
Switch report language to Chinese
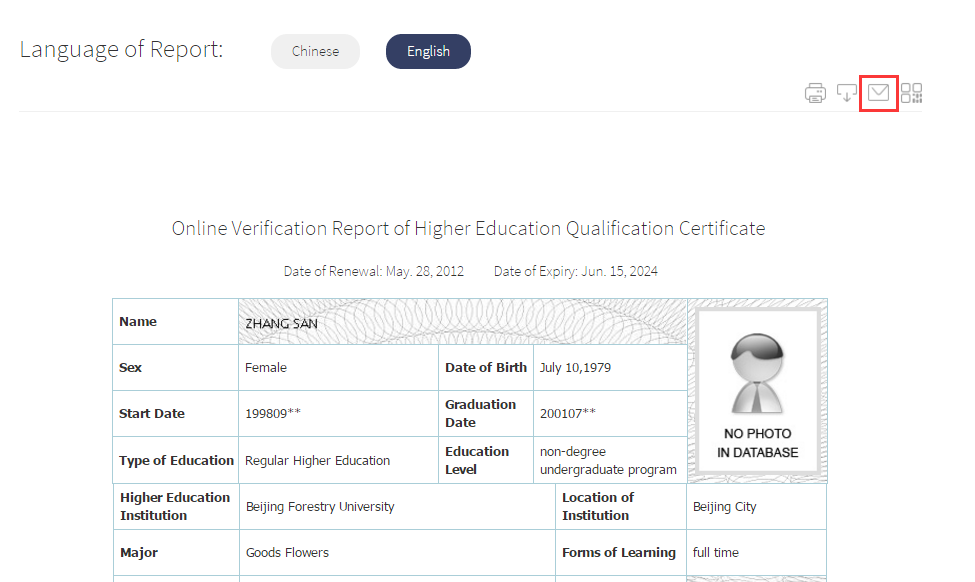(x=315, y=52)
